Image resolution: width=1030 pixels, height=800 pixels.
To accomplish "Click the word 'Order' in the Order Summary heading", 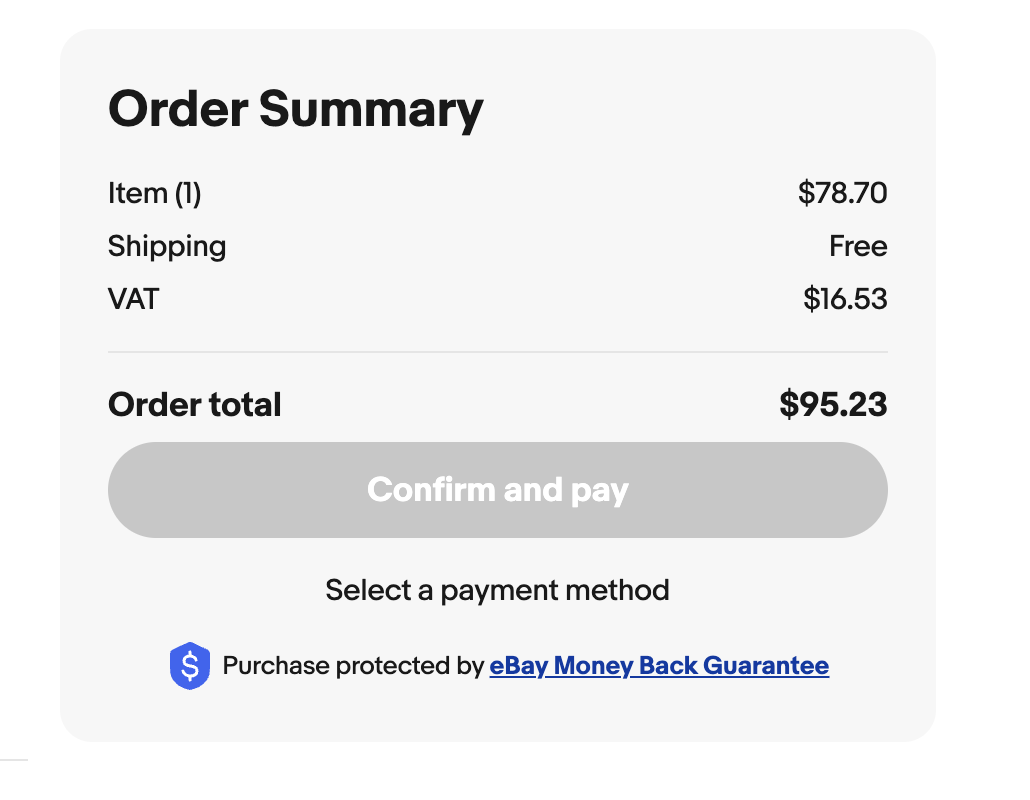I will [x=178, y=109].
